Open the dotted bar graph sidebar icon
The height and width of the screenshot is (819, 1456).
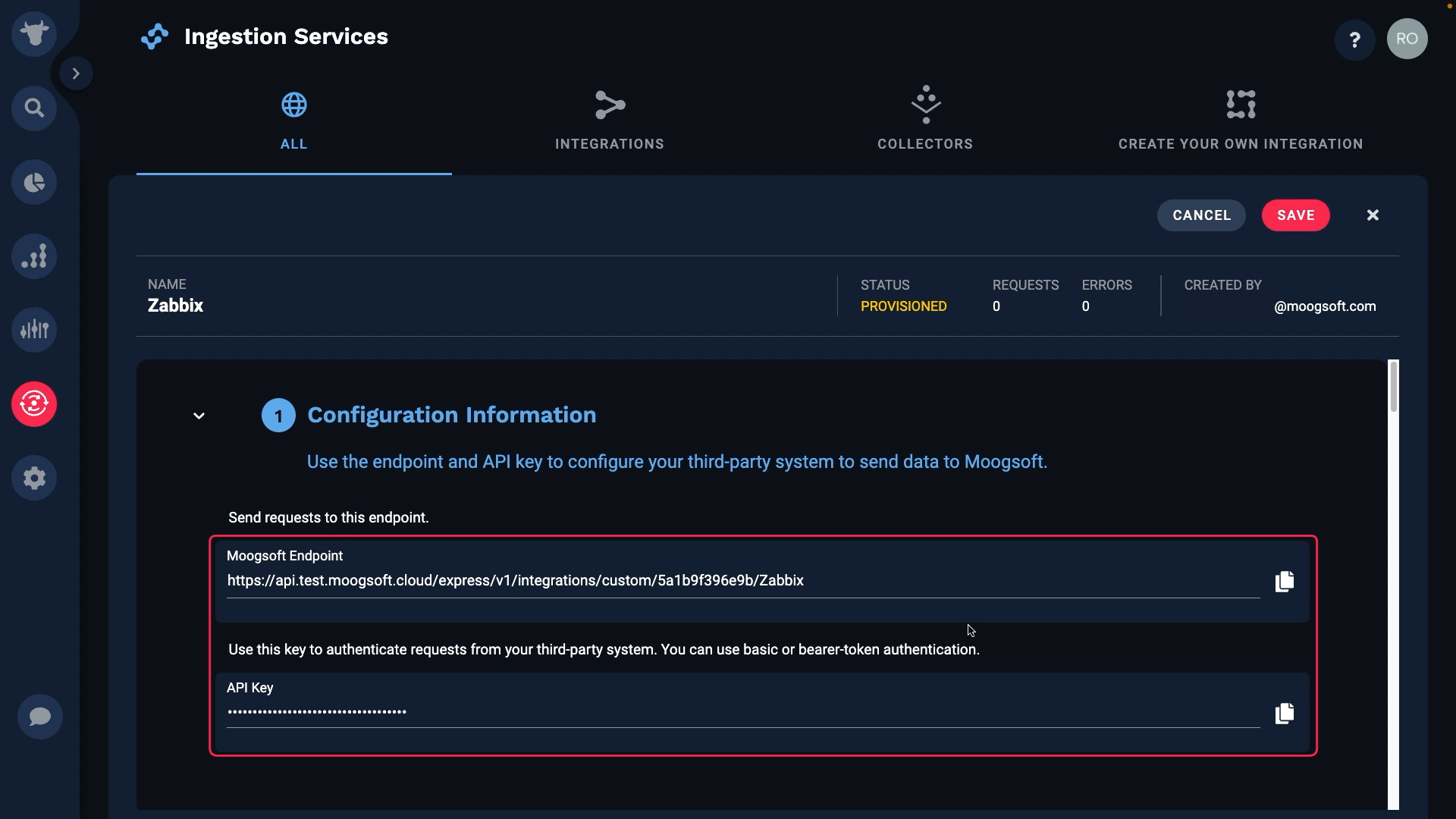pos(34,256)
